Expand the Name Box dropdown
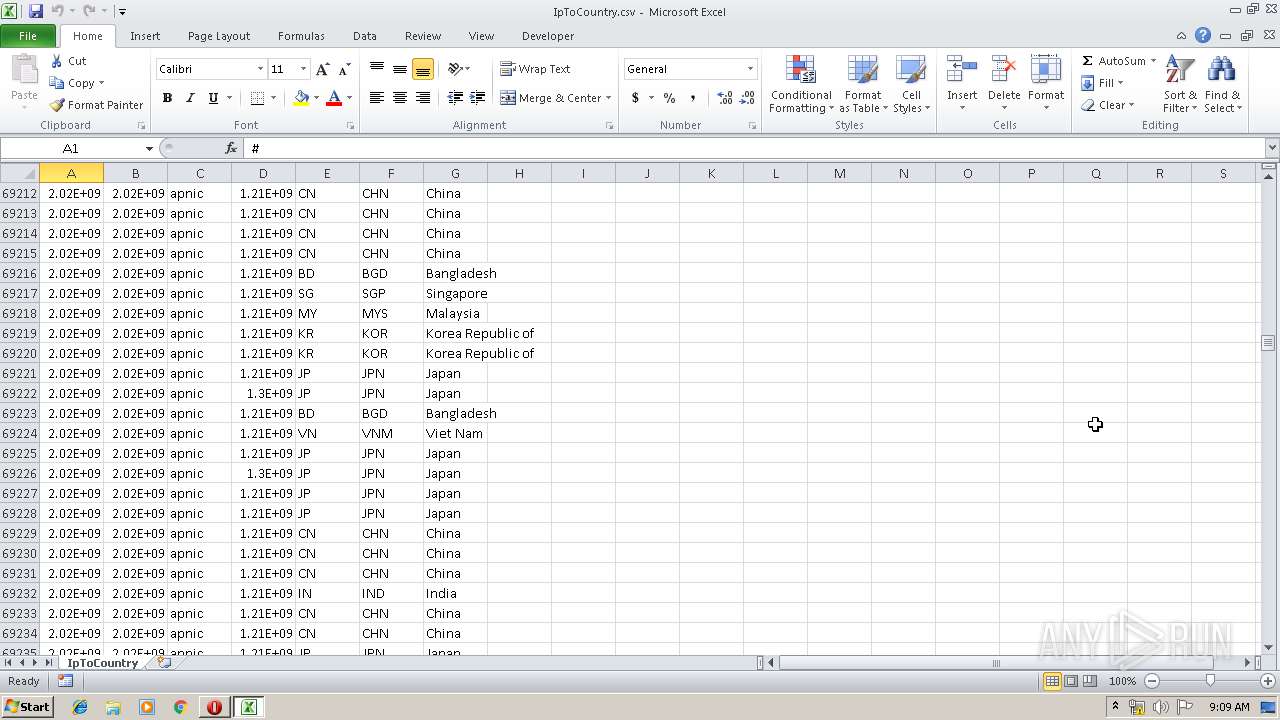This screenshot has width=1280, height=720. 149,148
